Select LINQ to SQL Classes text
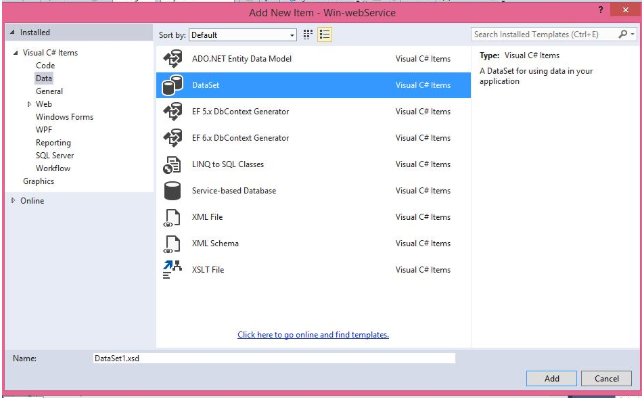This screenshot has height=398, width=644. tap(228, 164)
